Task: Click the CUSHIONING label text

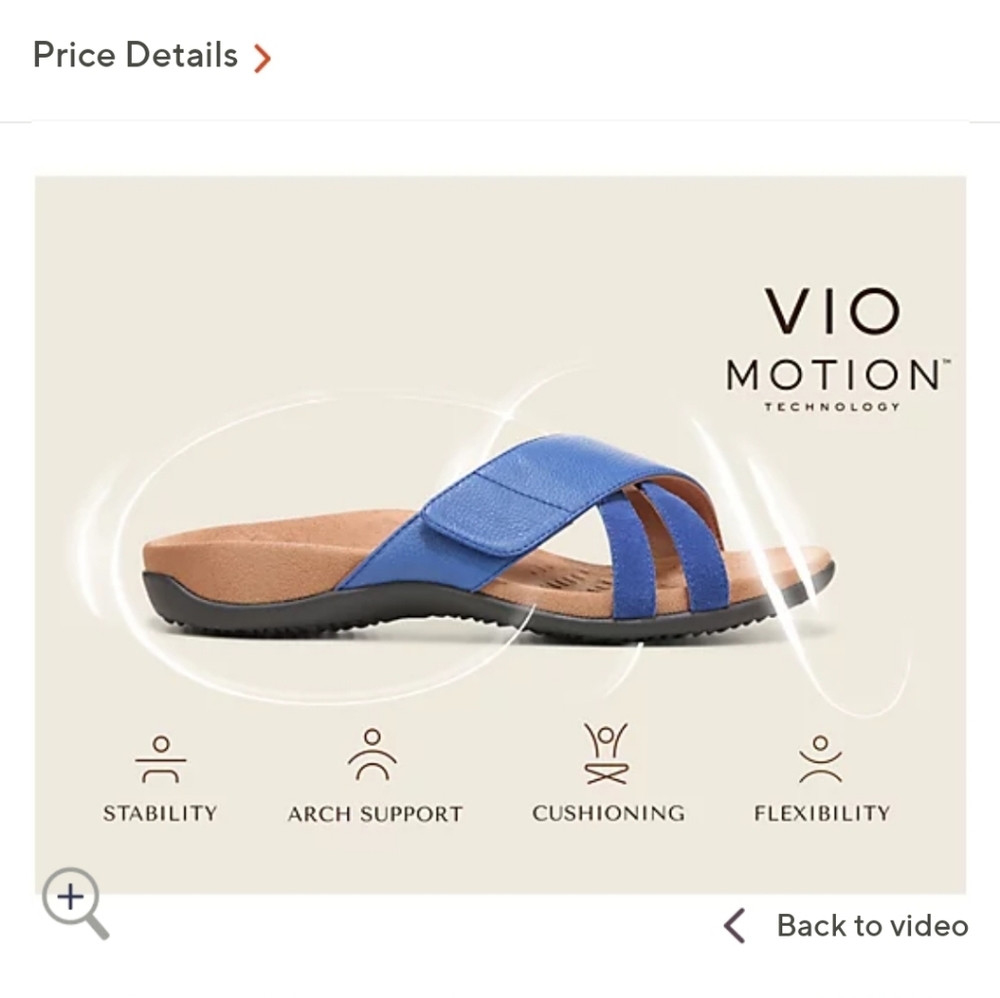Action: (x=608, y=813)
